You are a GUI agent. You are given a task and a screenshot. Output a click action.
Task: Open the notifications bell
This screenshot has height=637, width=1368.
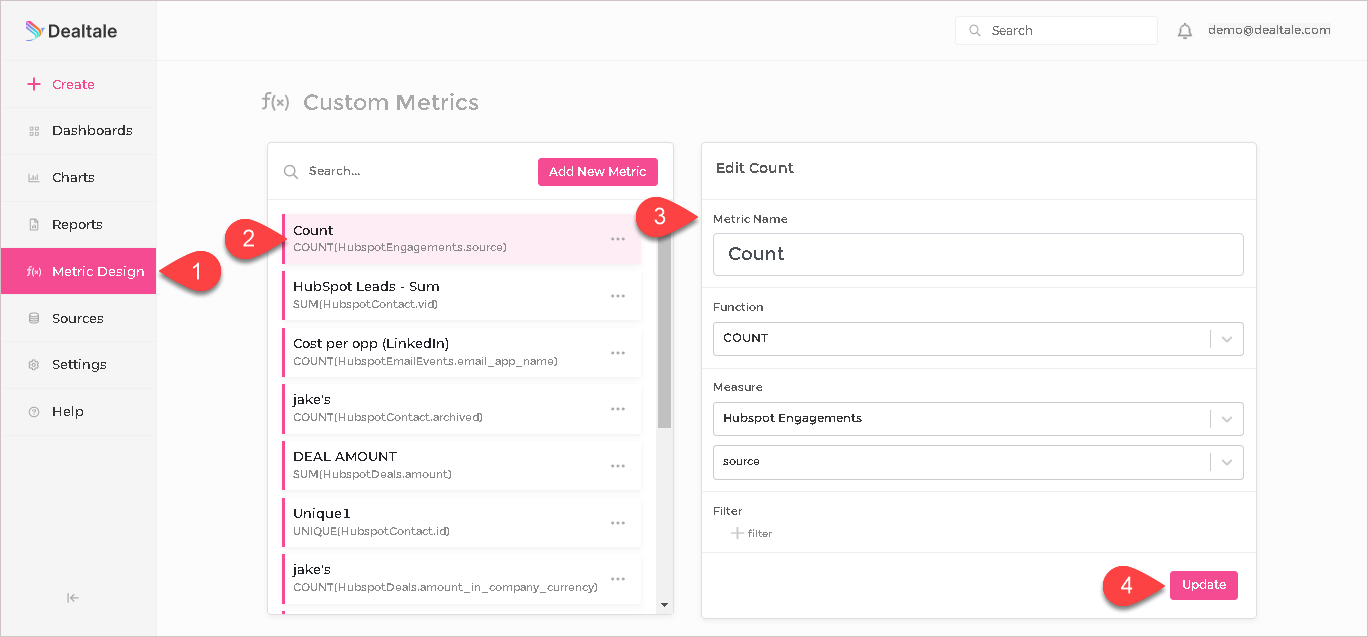click(1185, 31)
